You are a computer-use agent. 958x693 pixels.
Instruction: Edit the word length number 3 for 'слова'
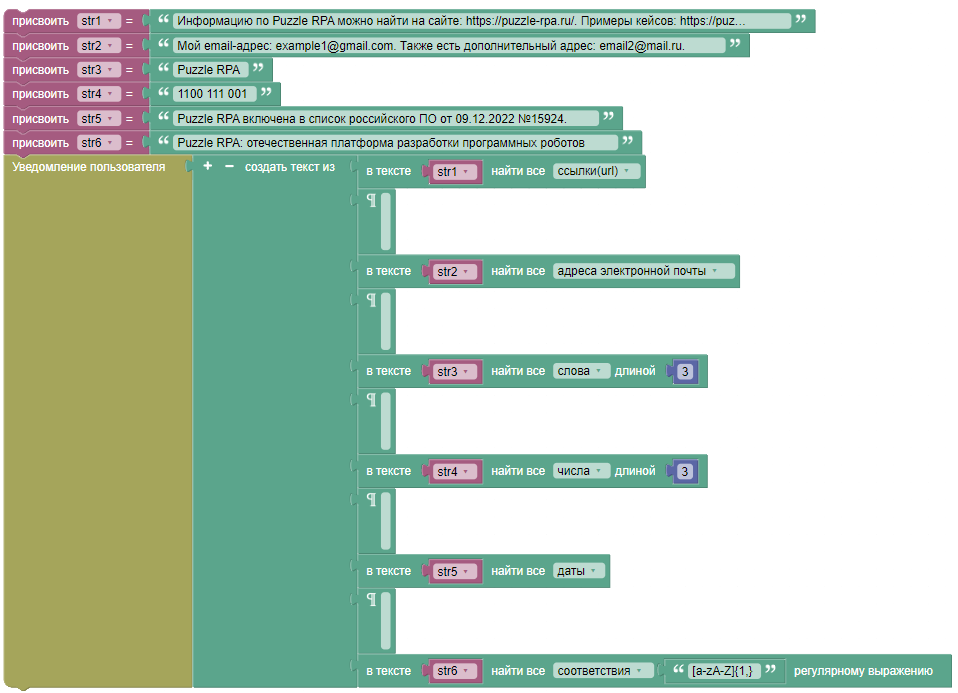685,372
